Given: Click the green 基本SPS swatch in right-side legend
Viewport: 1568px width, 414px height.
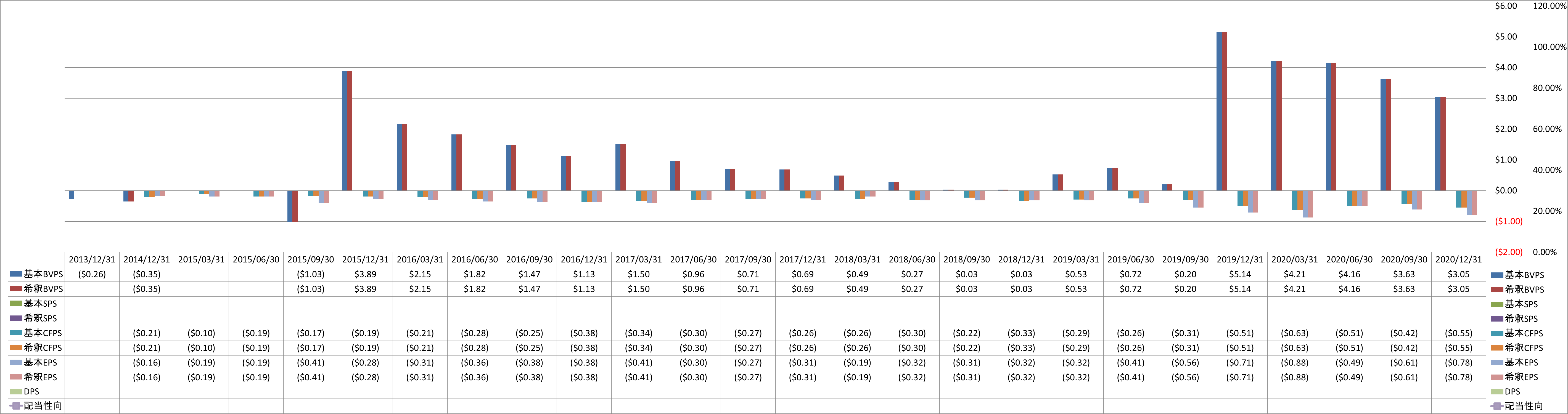Looking at the screenshot, I should click(1497, 304).
